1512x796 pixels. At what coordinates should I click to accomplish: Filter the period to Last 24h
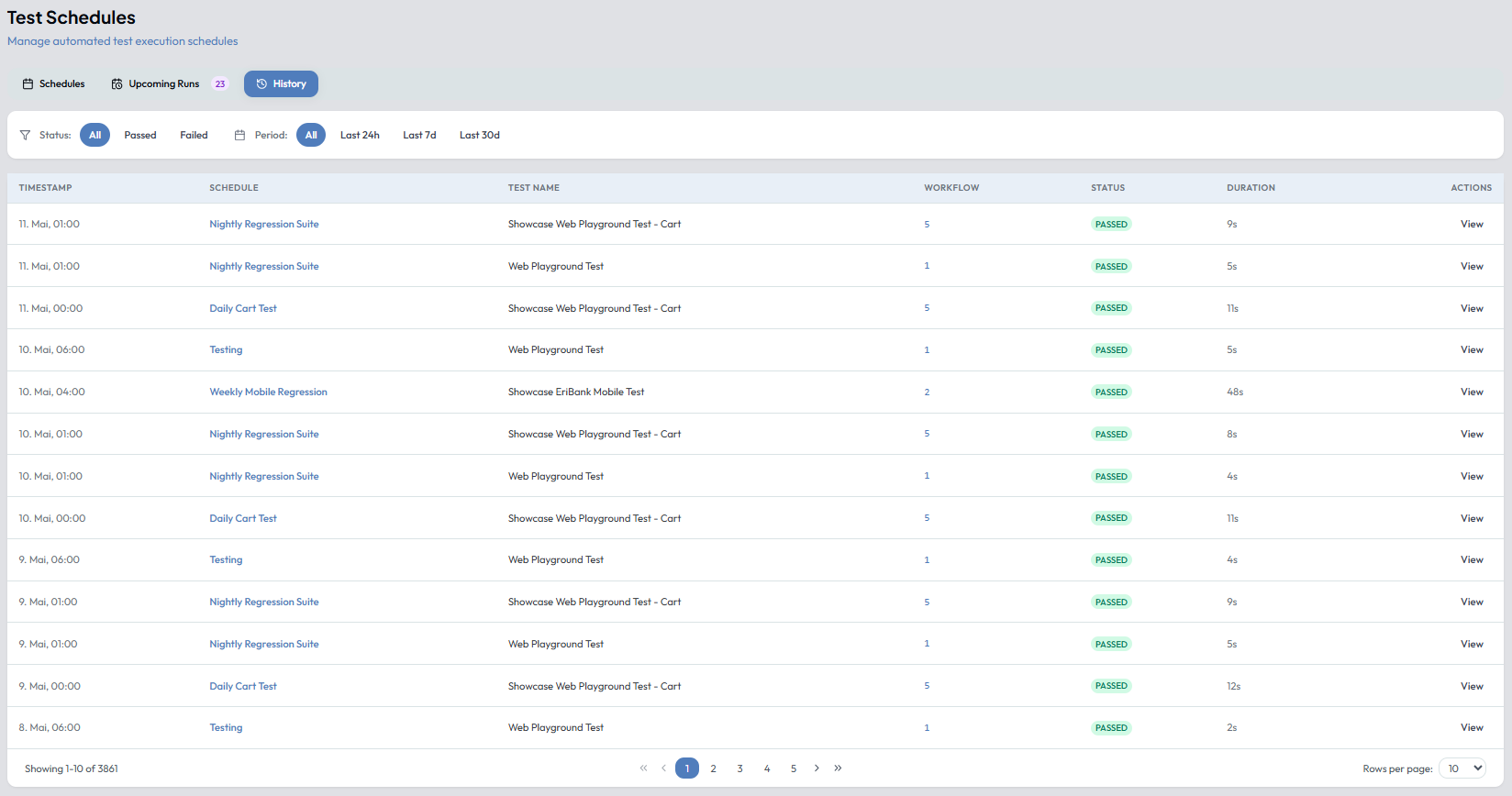(360, 135)
